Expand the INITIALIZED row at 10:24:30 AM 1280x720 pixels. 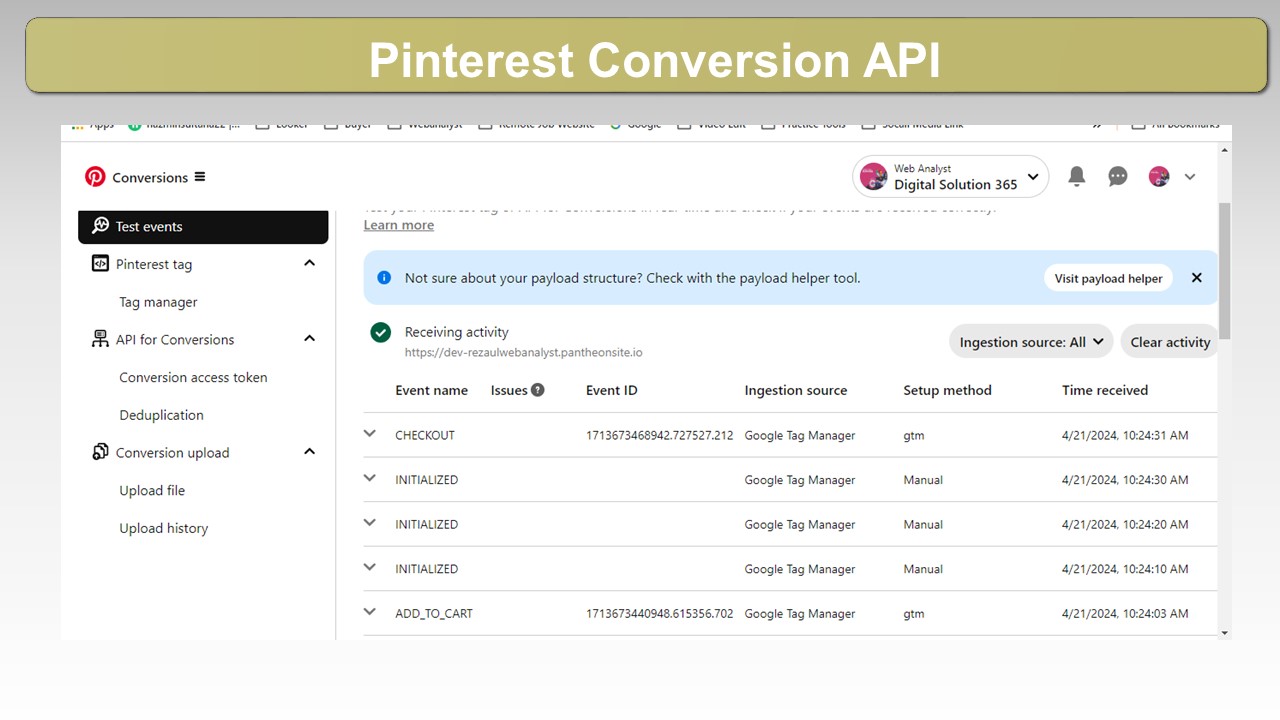coord(370,478)
